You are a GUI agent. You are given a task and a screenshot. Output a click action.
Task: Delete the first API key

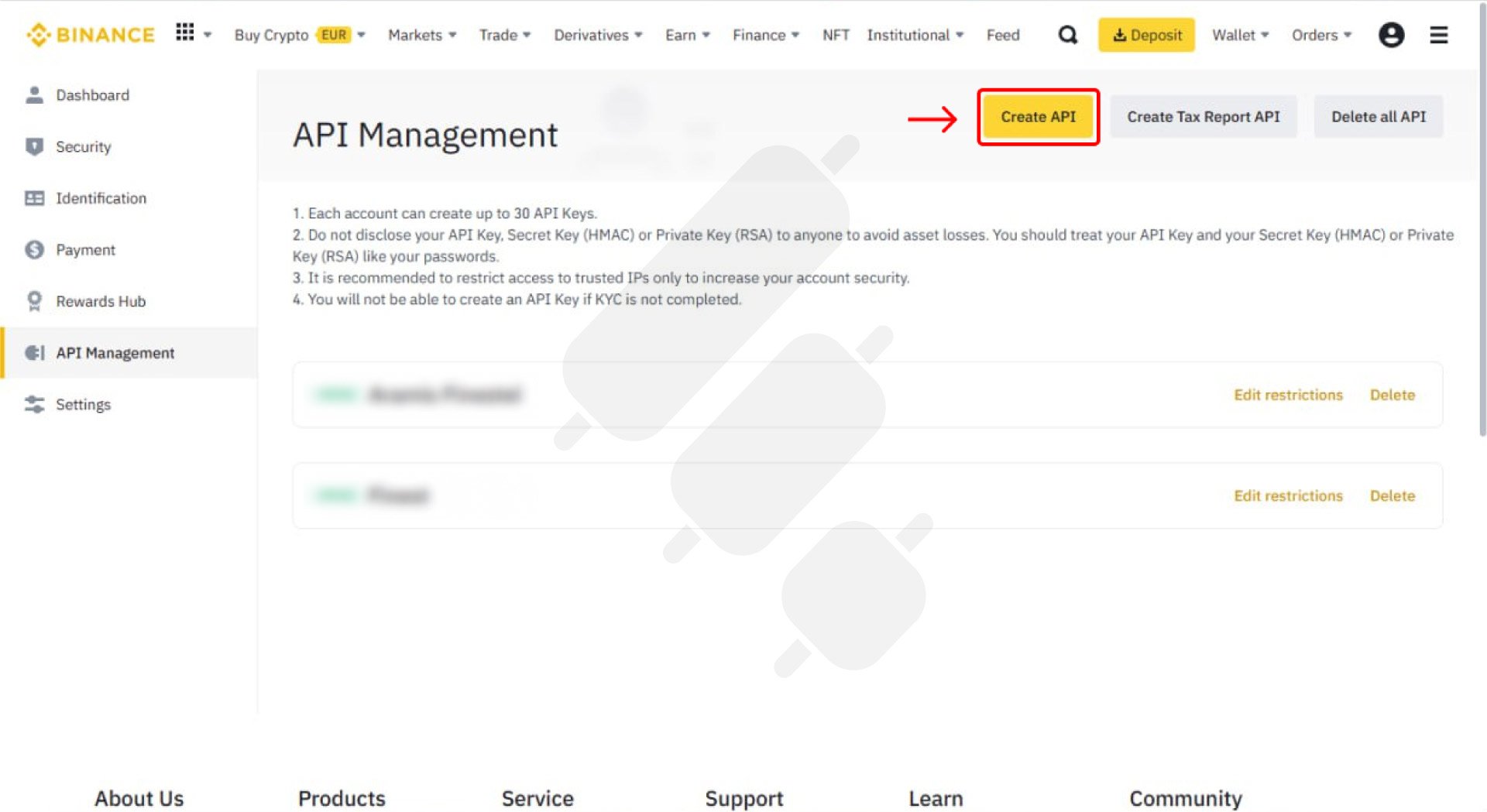pyautogui.click(x=1392, y=395)
